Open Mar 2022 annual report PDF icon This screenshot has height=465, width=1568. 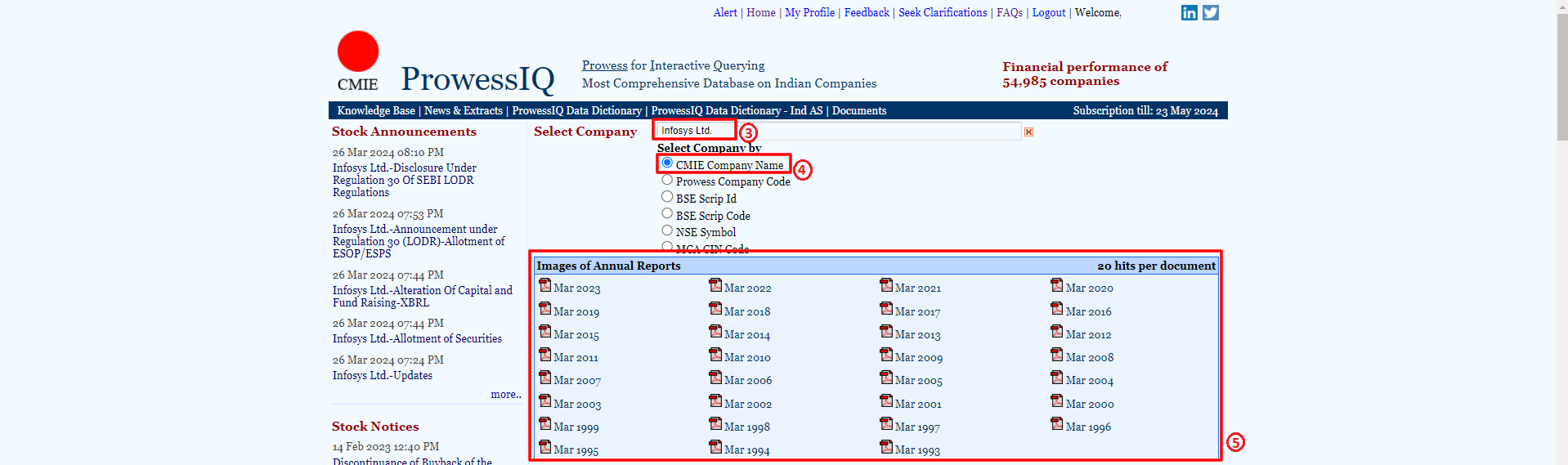(715, 285)
